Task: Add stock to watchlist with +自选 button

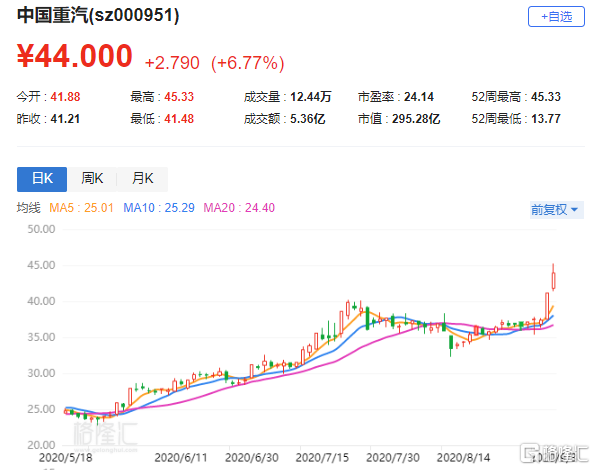Action: 556,17
